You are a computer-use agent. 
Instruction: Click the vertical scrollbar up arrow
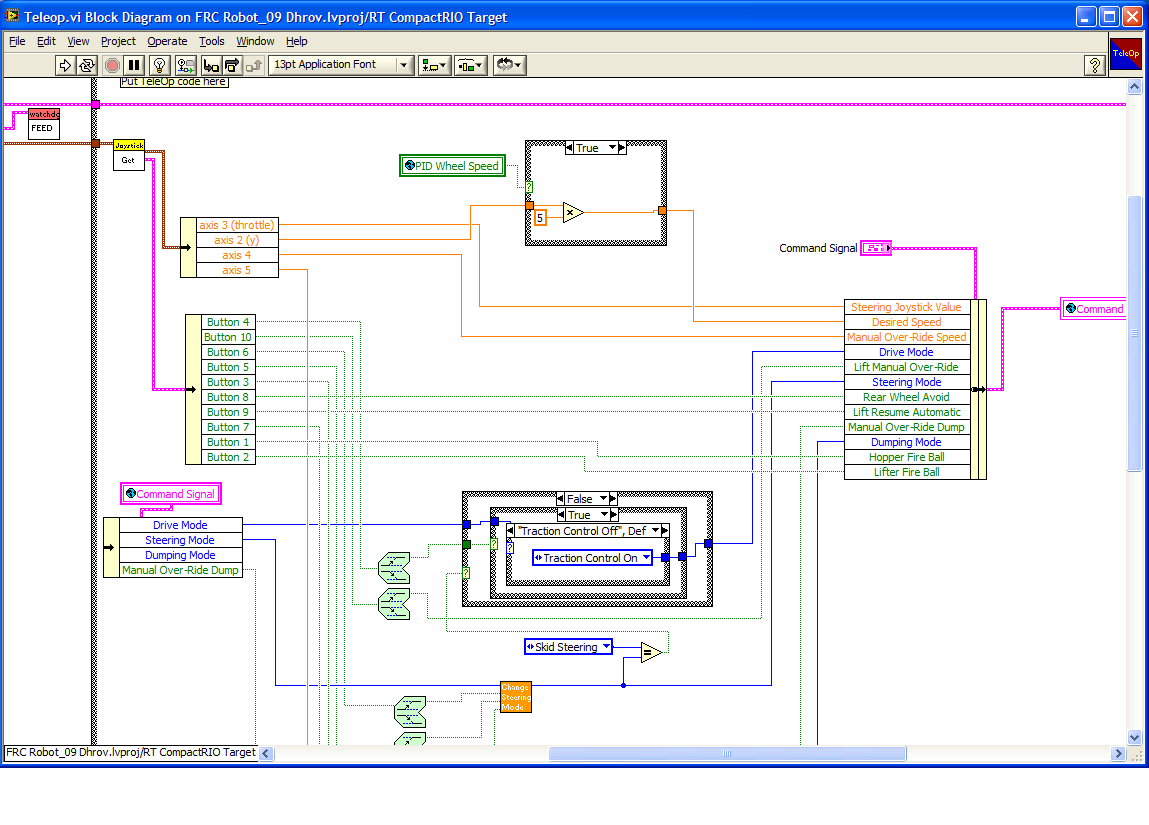[x=1134, y=86]
